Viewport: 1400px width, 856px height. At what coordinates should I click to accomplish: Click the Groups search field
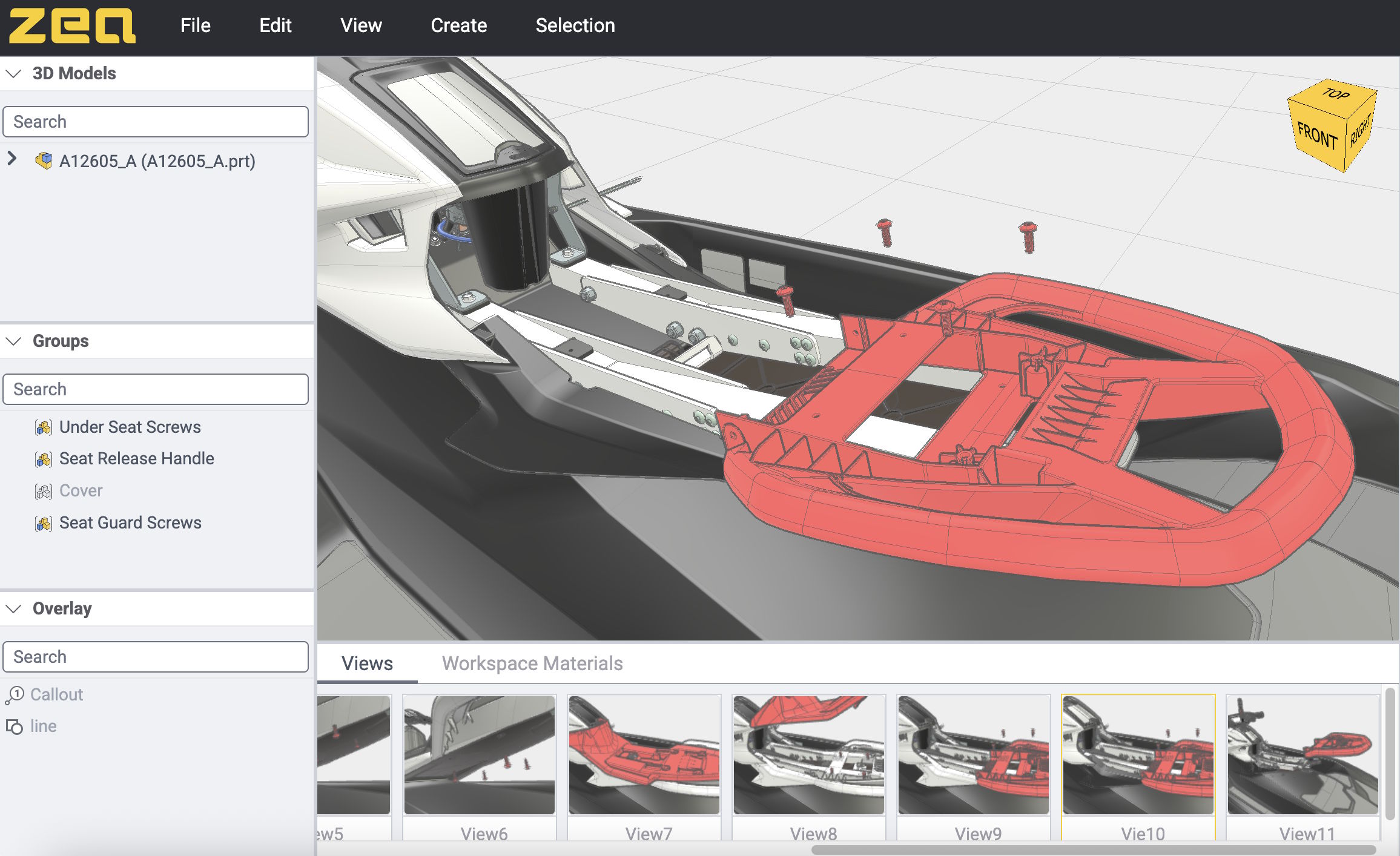click(156, 389)
